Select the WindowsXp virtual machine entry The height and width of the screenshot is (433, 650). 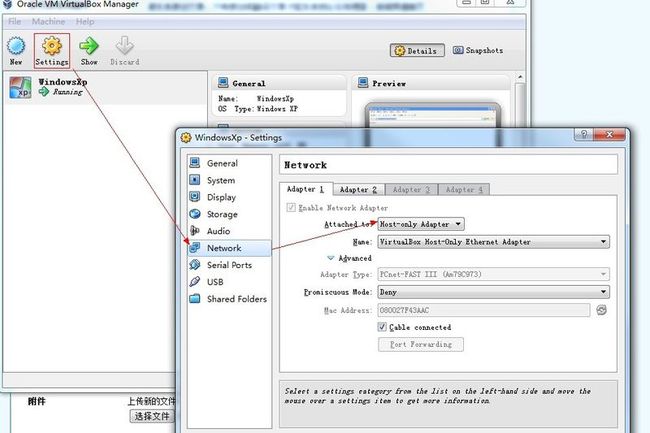(x=106, y=87)
